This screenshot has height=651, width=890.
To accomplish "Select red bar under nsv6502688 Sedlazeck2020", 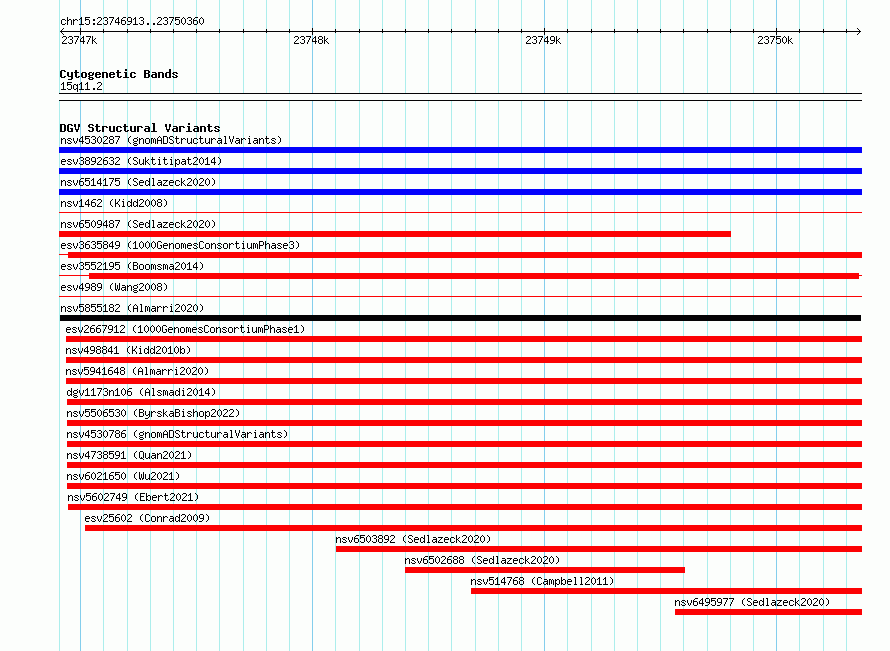I will point(545,570).
